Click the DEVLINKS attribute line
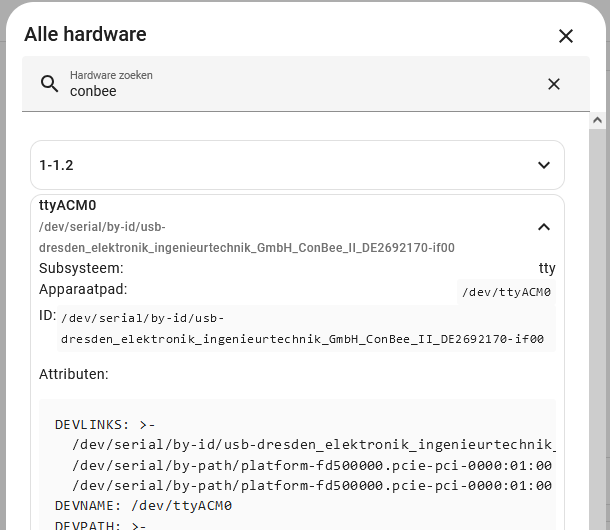Viewport: 610px width, 530px height. (x=105, y=425)
